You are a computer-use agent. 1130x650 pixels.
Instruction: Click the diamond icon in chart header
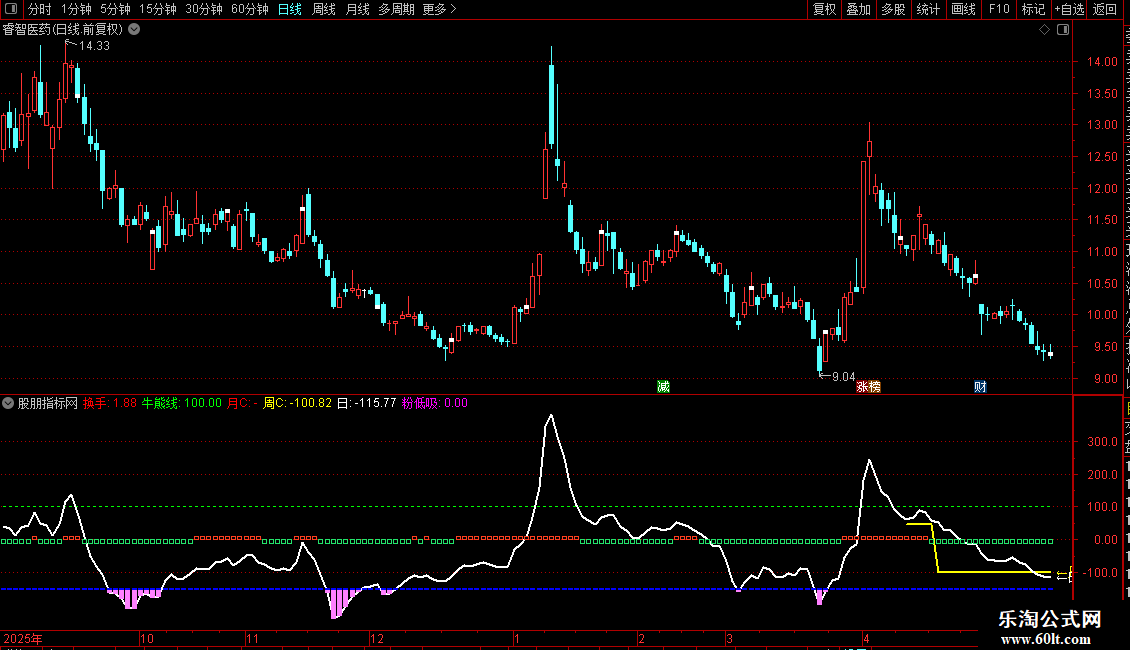(x=1044, y=30)
